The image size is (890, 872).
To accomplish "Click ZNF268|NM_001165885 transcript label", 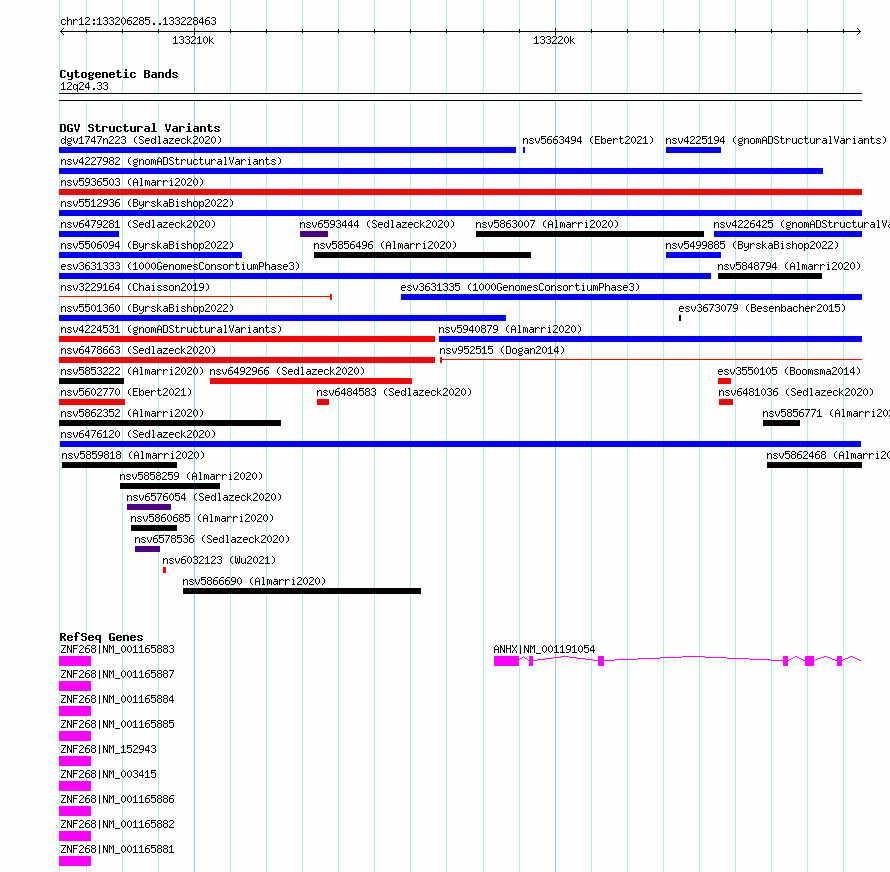I will (117, 724).
